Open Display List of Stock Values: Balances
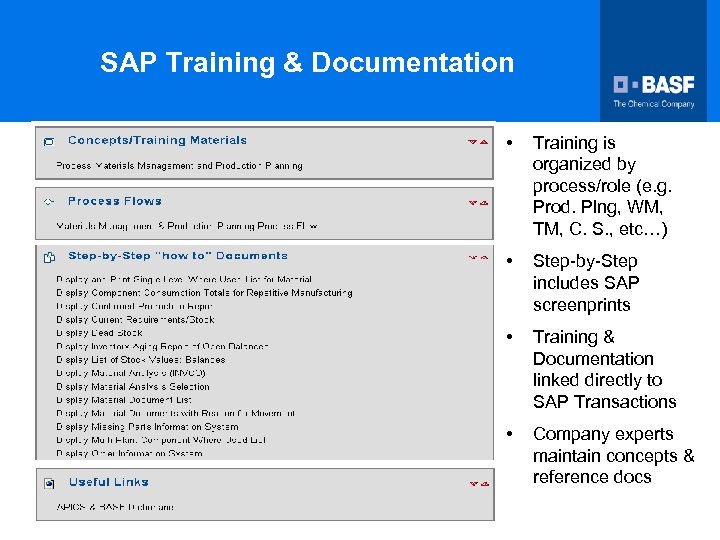The width and height of the screenshot is (720, 540). click(x=141, y=360)
